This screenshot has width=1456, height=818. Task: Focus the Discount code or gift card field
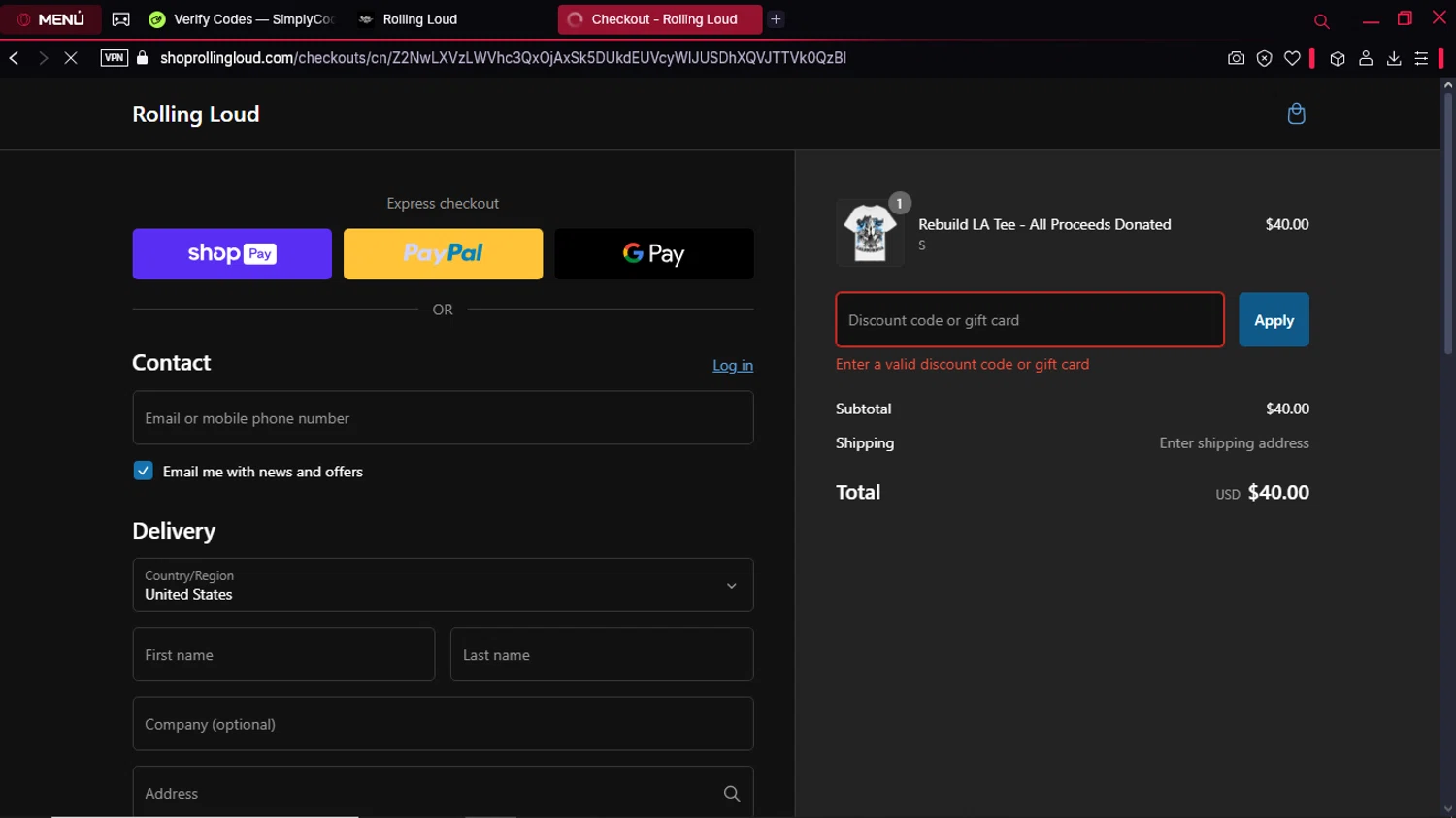(1030, 320)
